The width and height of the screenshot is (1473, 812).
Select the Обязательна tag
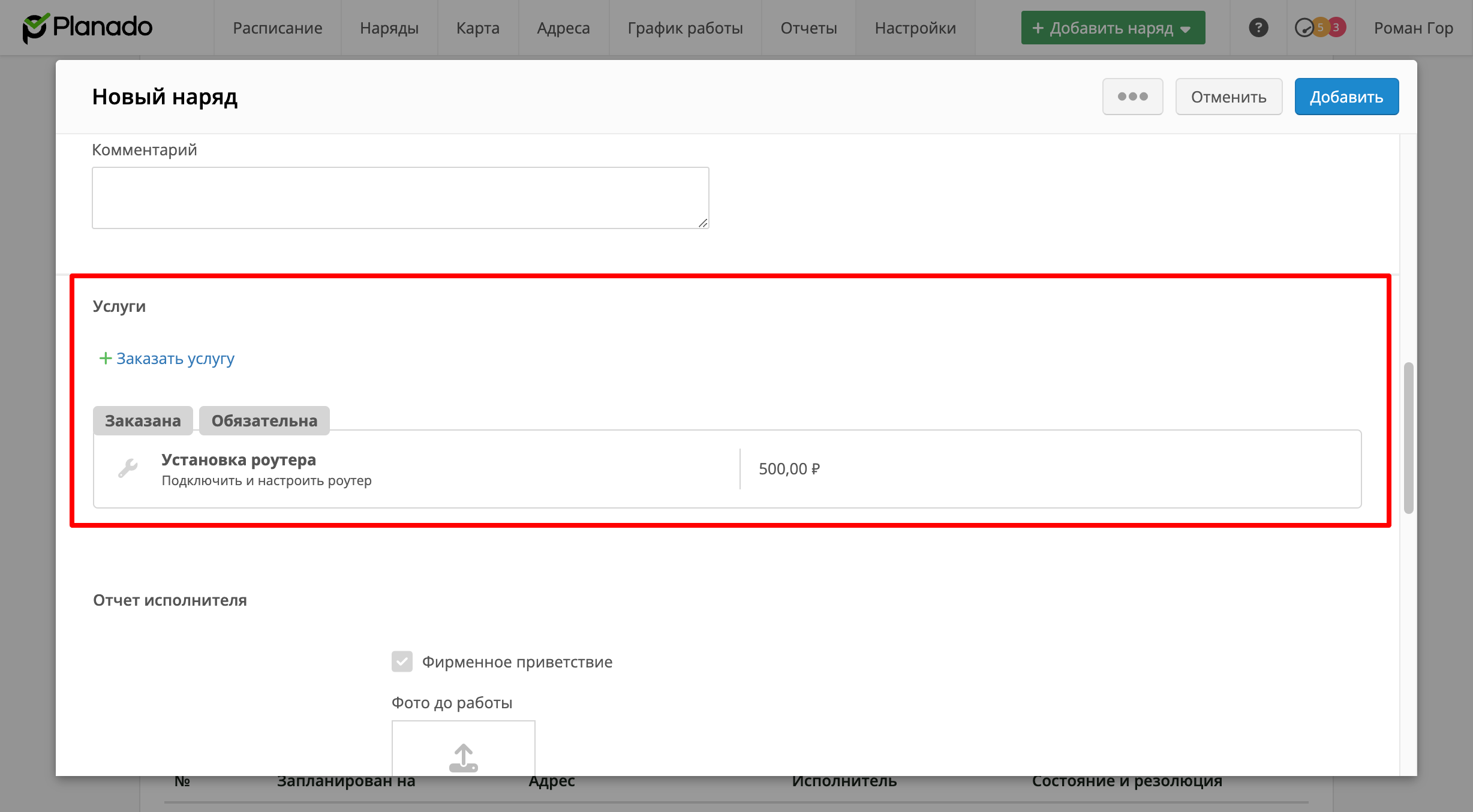264,420
